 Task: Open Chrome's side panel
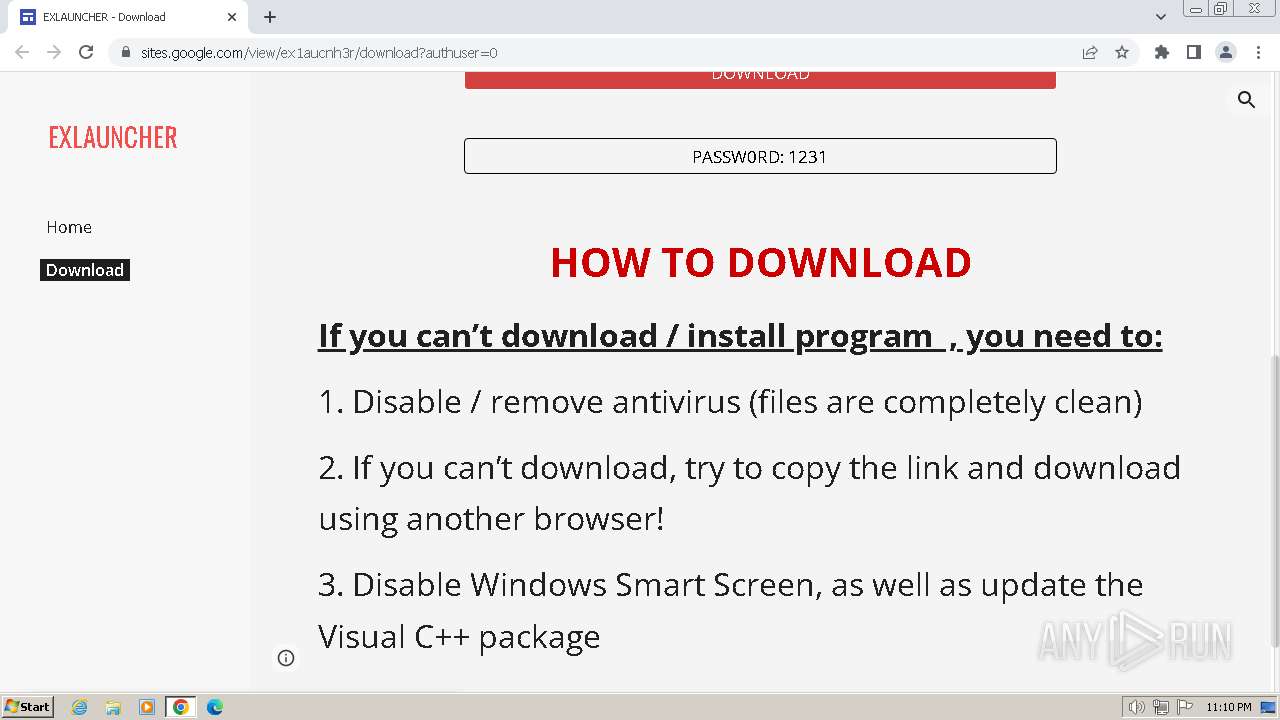click(x=1193, y=52)
